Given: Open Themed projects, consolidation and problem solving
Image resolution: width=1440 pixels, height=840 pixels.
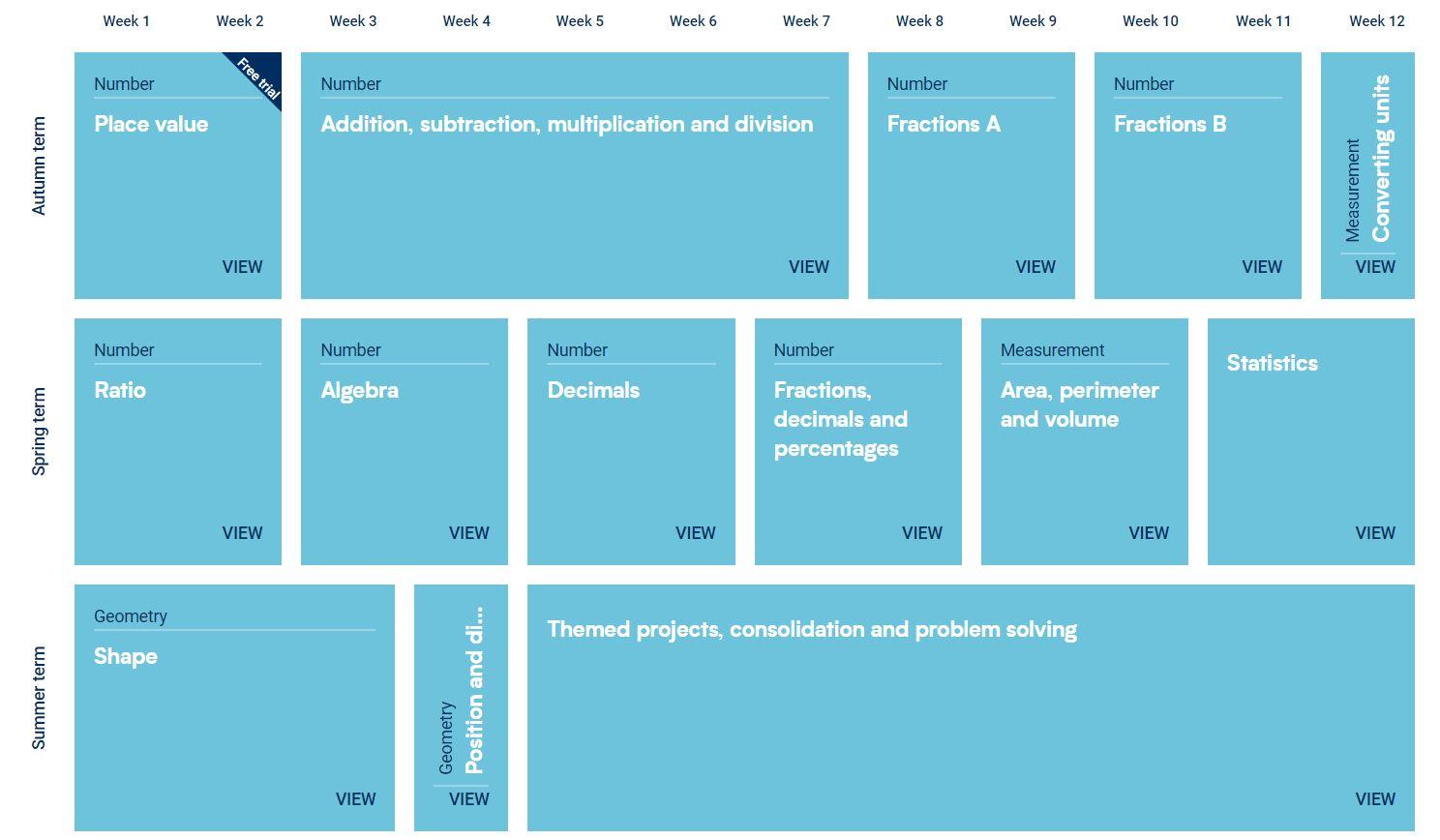Looking at the screenshot, I should point(812,629).
